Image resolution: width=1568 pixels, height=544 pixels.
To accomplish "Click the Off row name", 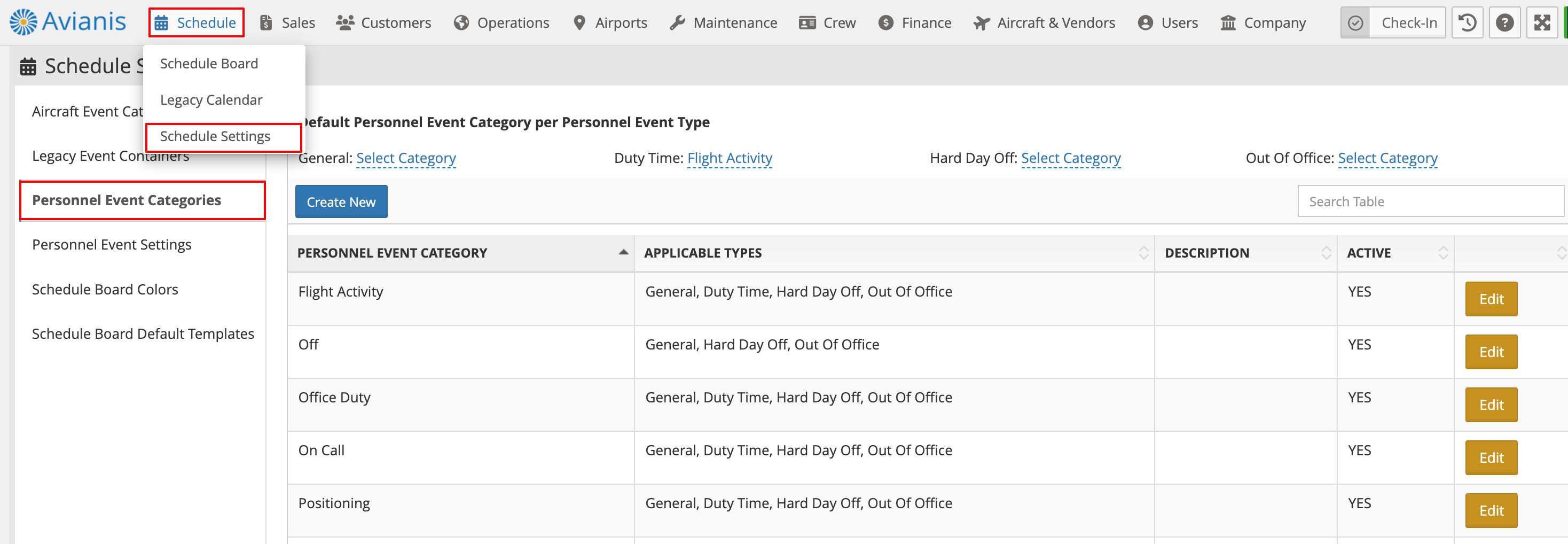I will click(x=308, y=345).
